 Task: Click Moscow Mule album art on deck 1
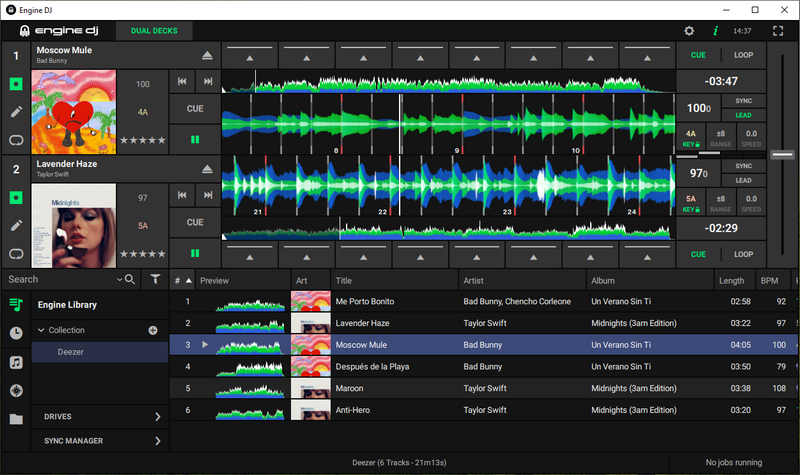coord(74,112)
